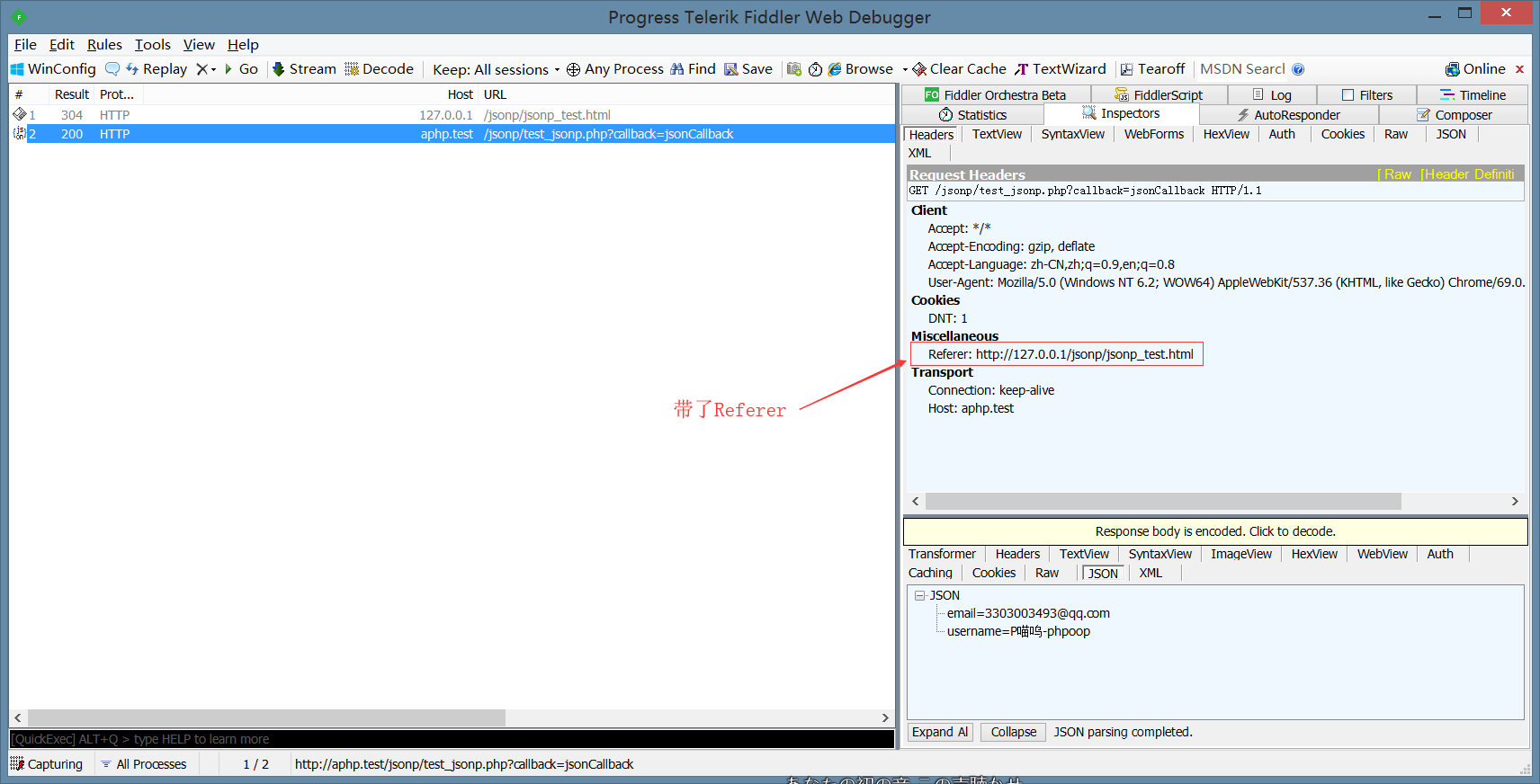Replay the selected session
Screen dimensions: 1540x784
[157, 69]
